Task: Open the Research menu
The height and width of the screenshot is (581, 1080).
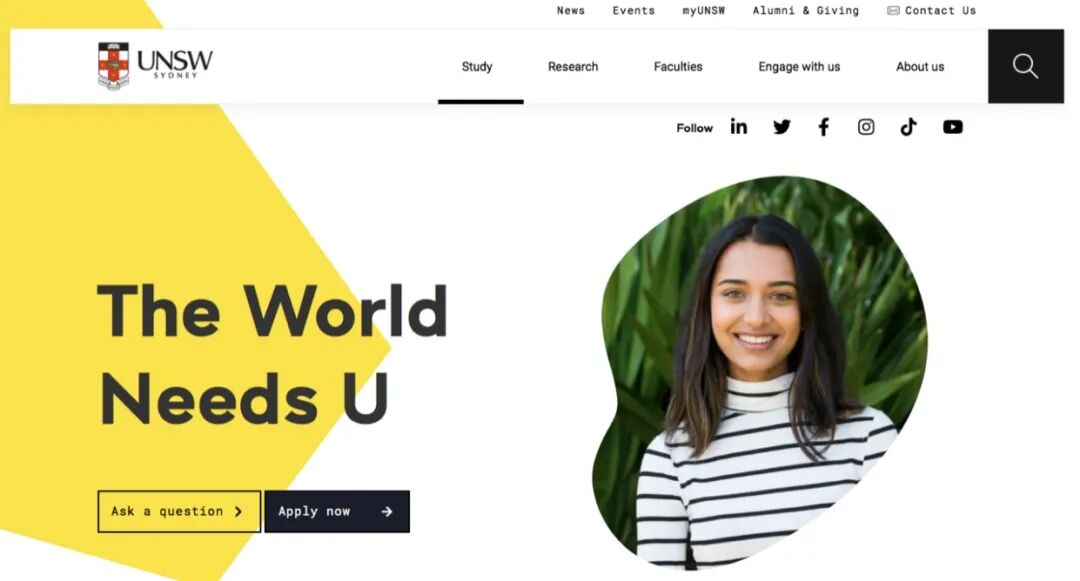Action: tap(573, 67)
